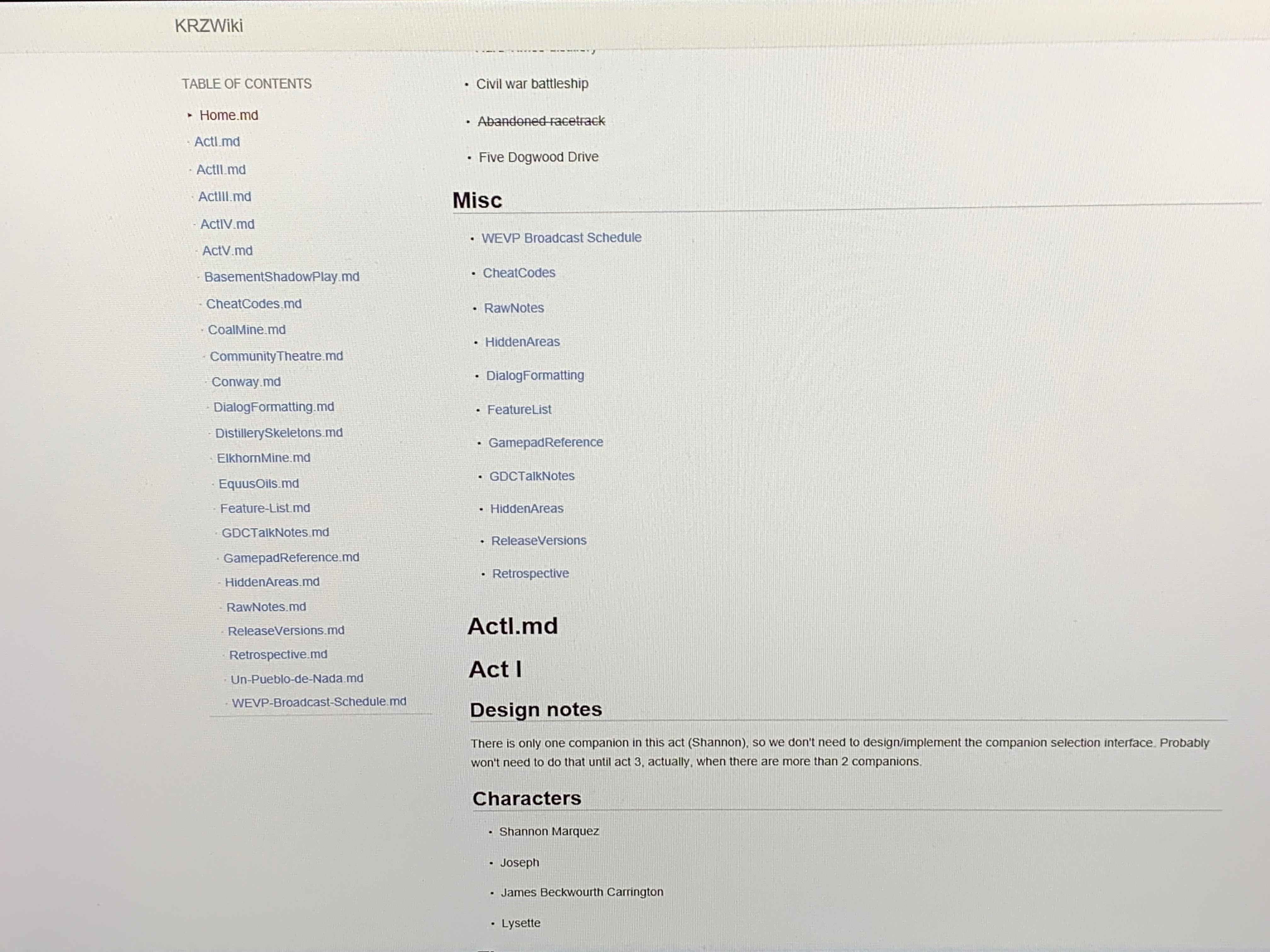Image resolution: width=1270 pixels, height=952 pixels.
Task: Click the KRZWiki site title
Action: (x=209, y=26)
